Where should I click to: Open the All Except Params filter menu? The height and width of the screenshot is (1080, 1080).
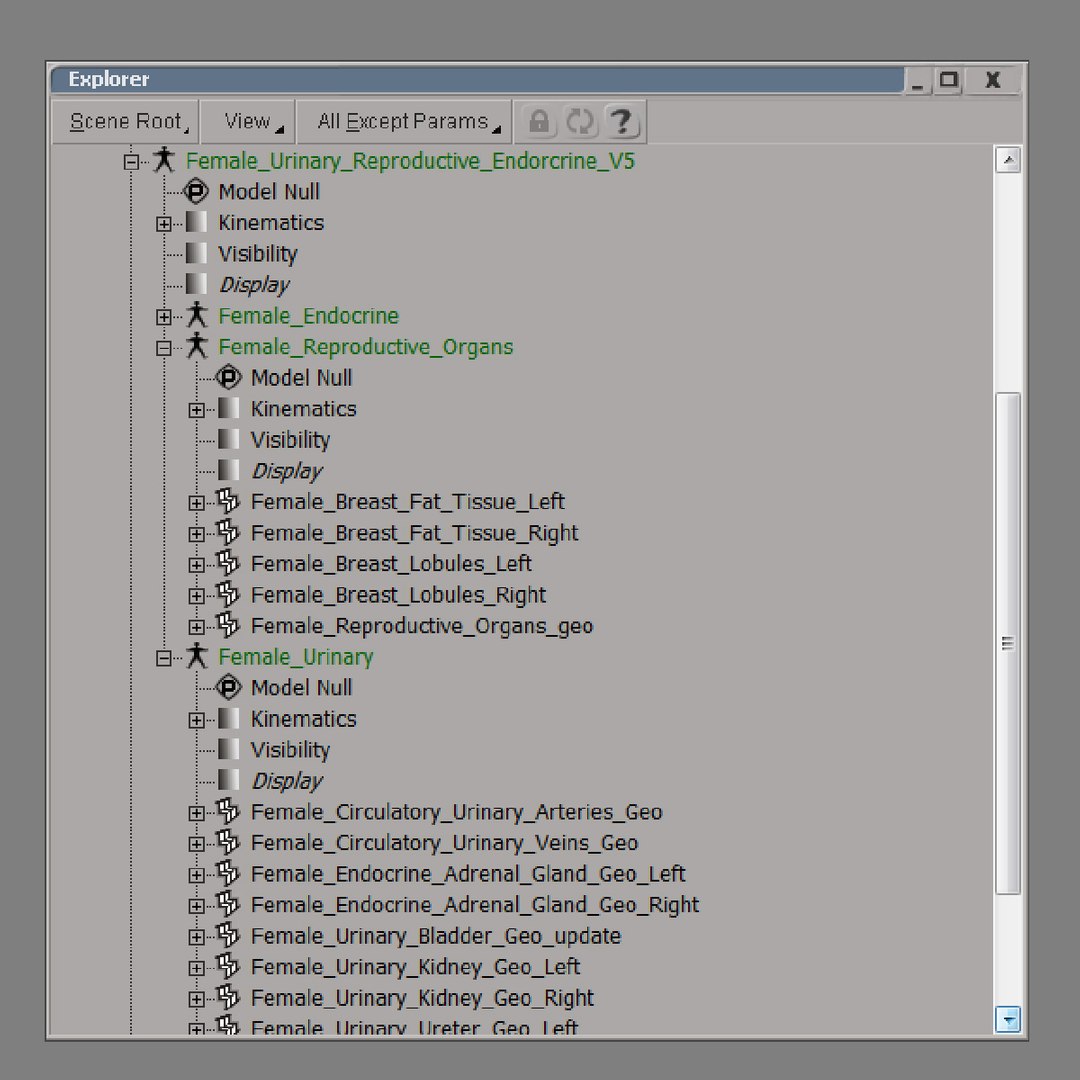coord(406,122)
